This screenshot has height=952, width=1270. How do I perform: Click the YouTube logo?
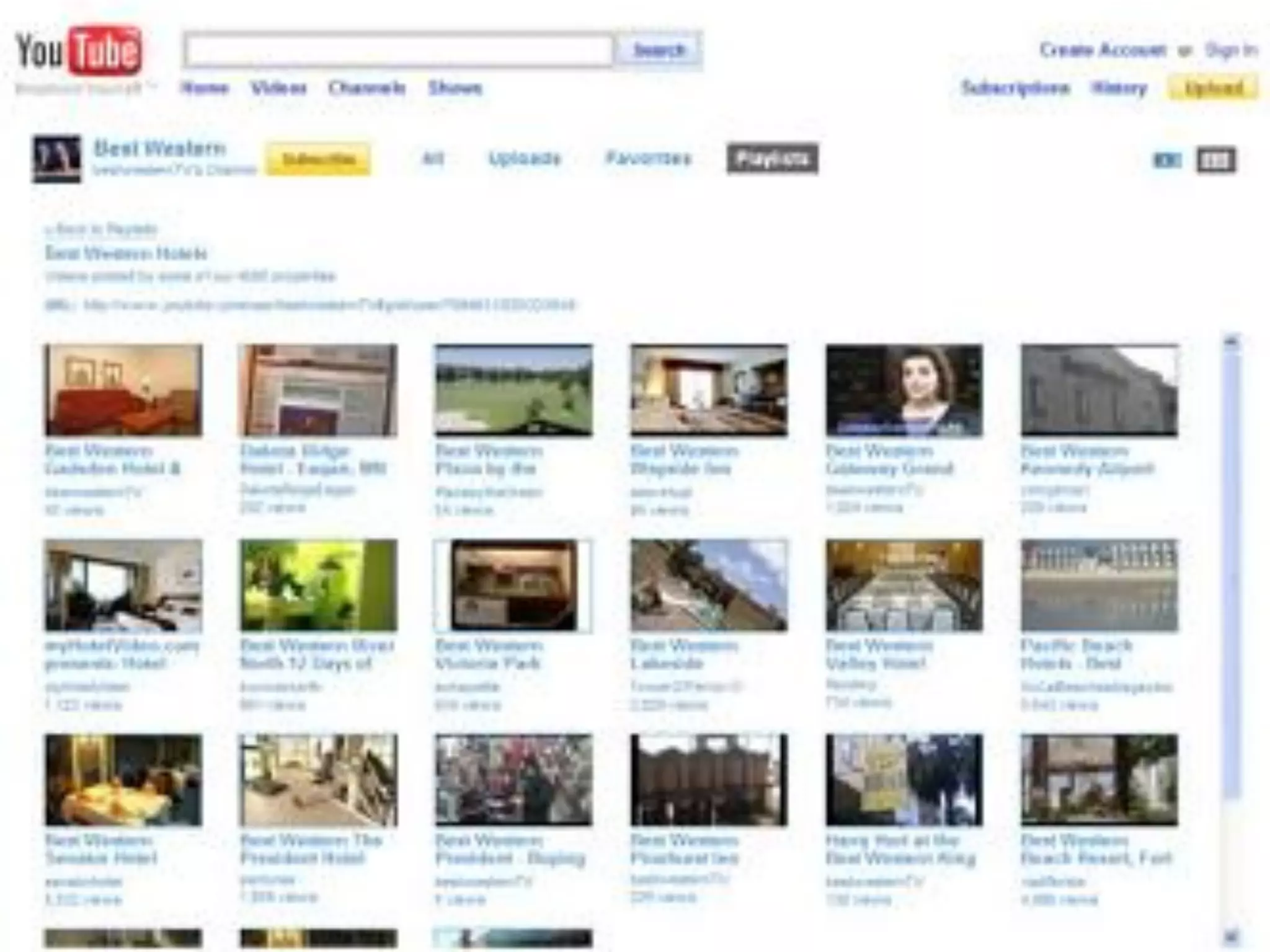(79, 51)
